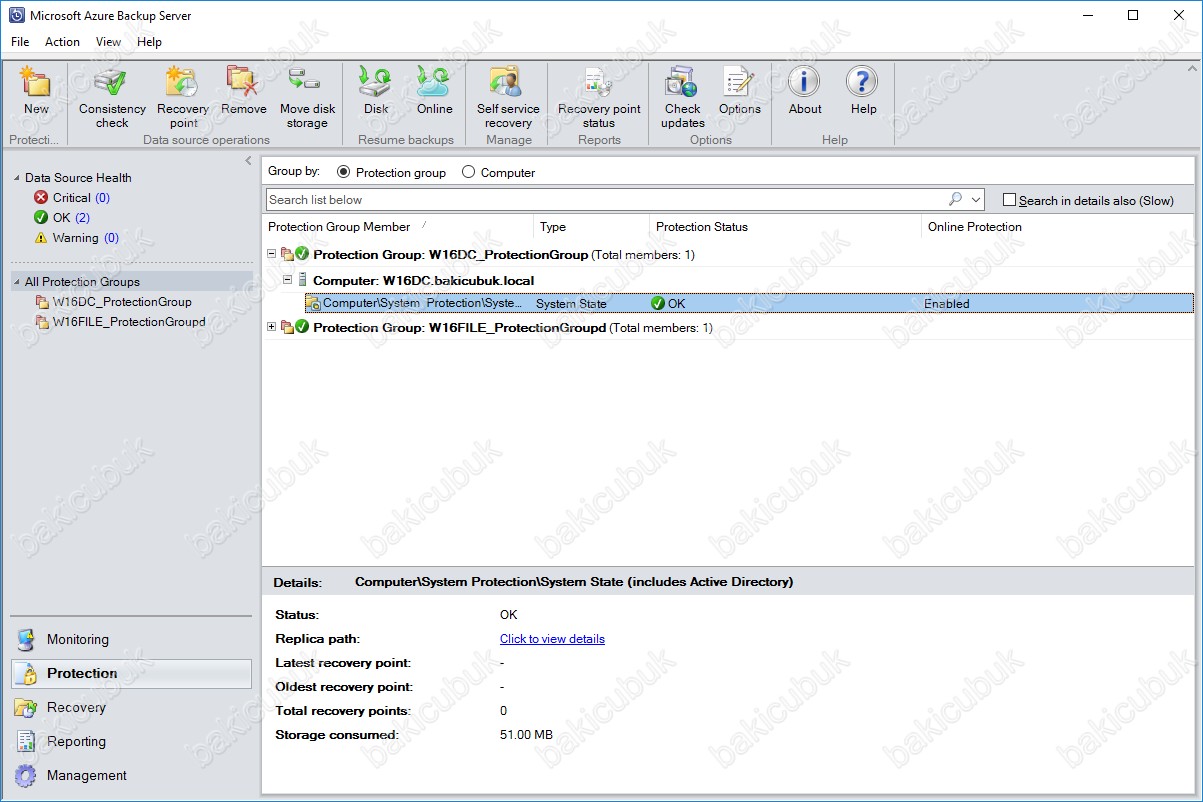Select W16DC_ProtectionGroup in tree
This screenshot has height=802, width=1203.
(x=122, y=302)
